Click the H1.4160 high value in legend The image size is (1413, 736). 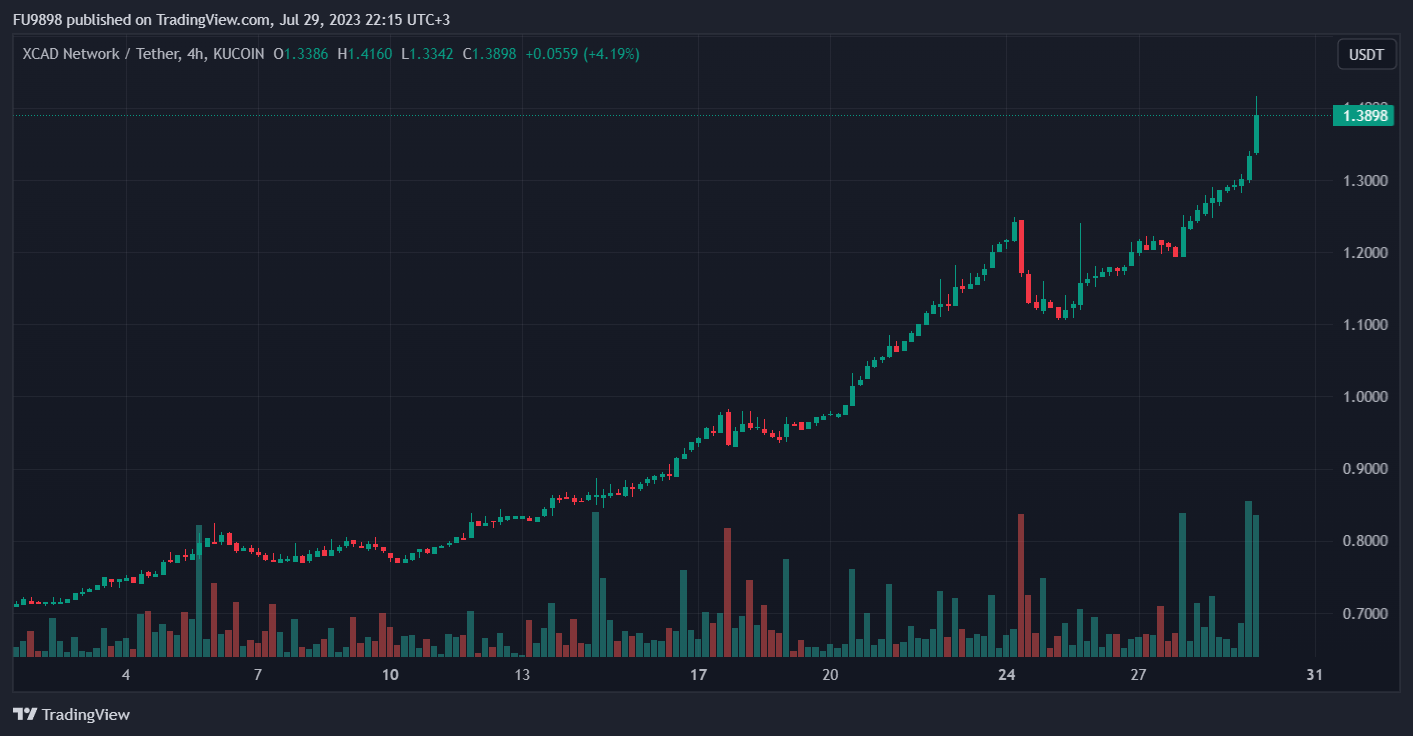364,54
